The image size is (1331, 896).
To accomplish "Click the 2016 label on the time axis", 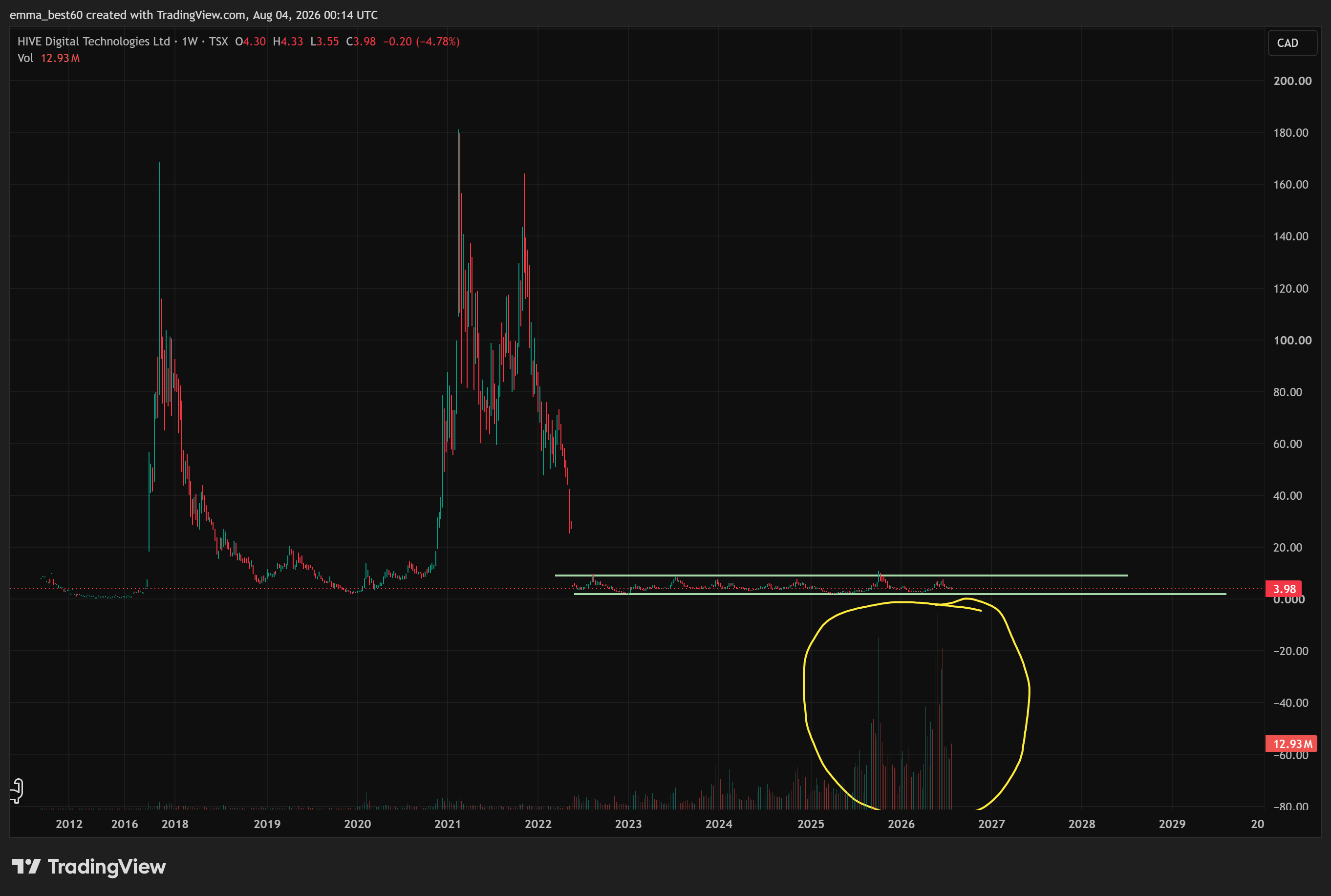I will click(x=125, y=823).
